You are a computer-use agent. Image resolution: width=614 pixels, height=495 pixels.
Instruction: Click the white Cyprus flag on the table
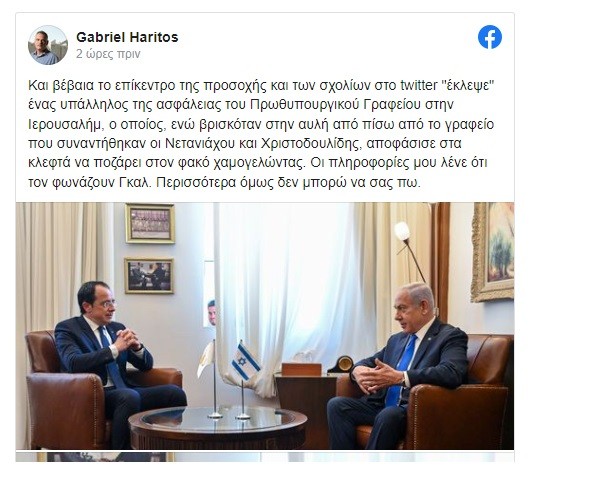pos(206,360)
